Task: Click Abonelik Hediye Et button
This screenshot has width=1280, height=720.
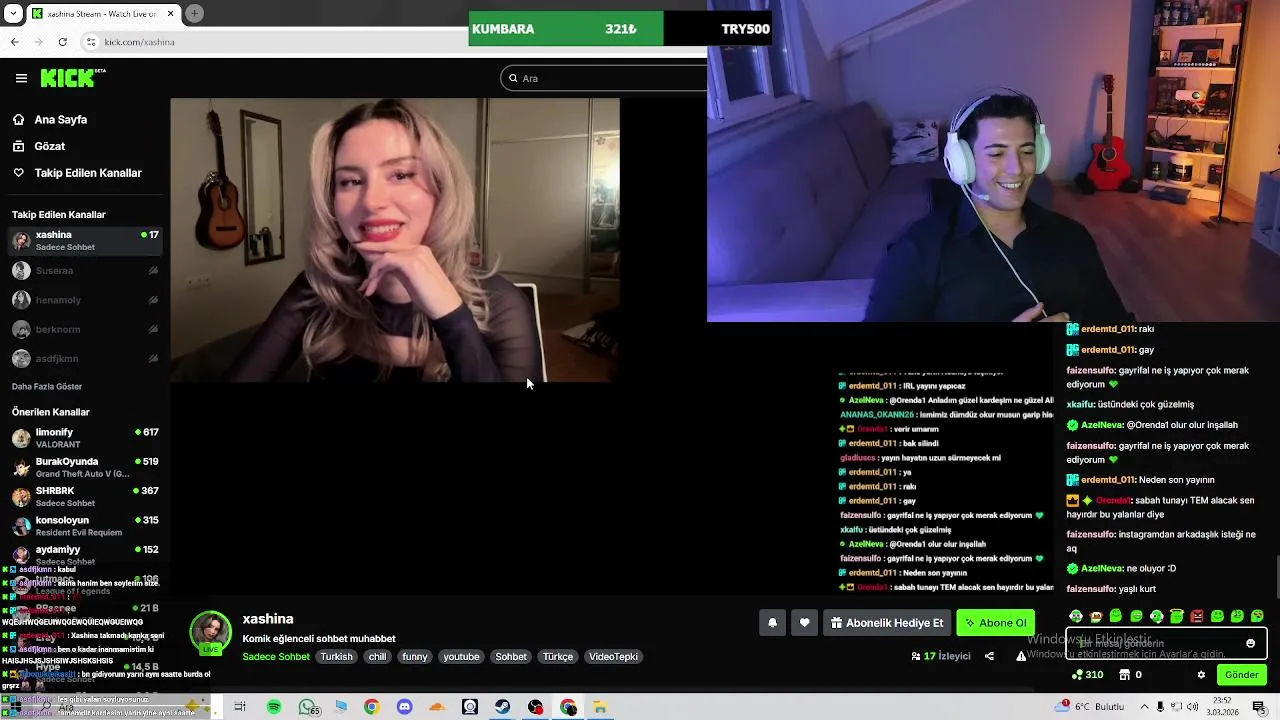Action: click(x=887, y=623)
